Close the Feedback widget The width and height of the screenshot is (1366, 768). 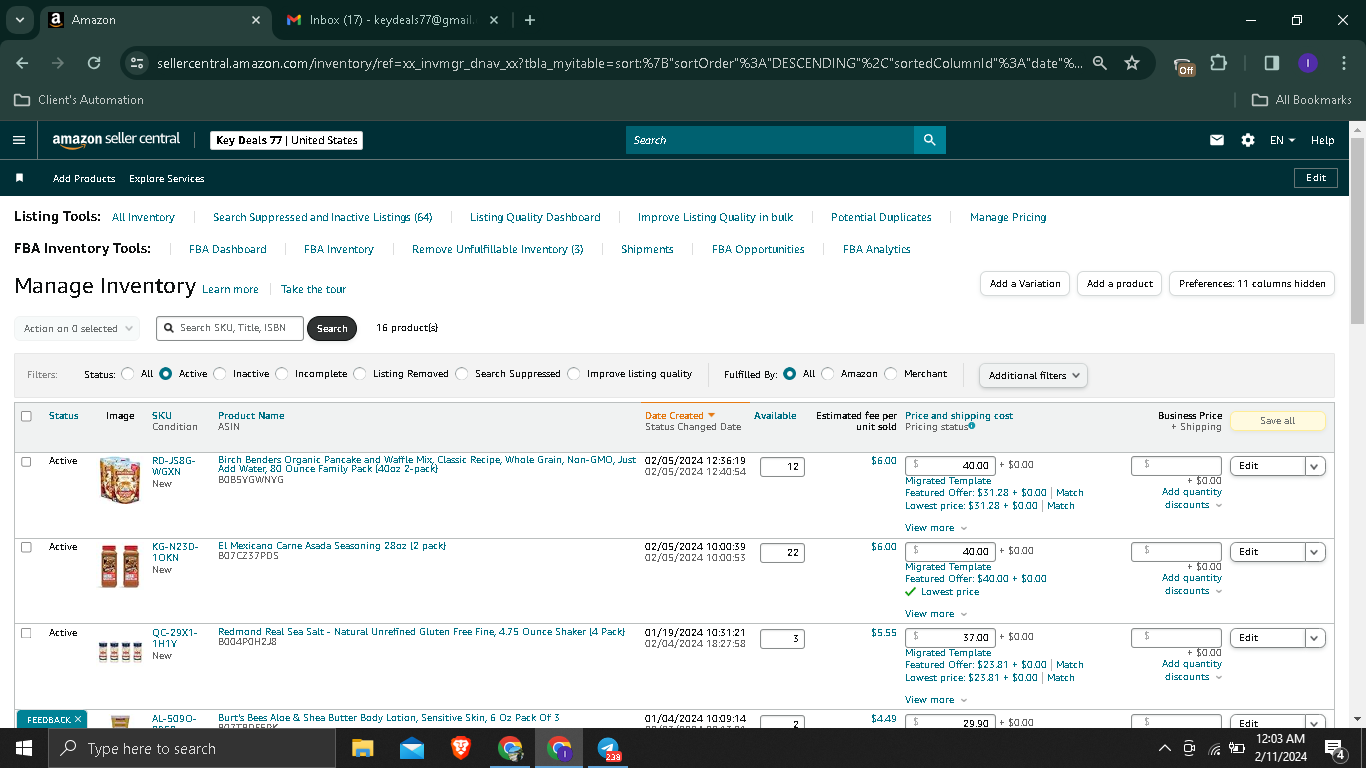78,719
